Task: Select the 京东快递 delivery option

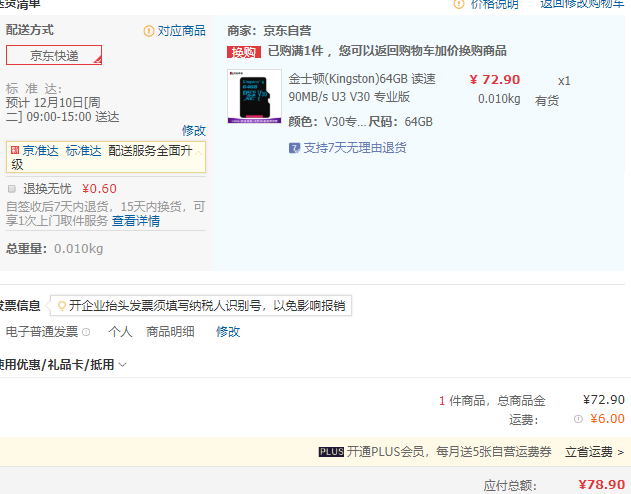Action: [x=54, y=55]
